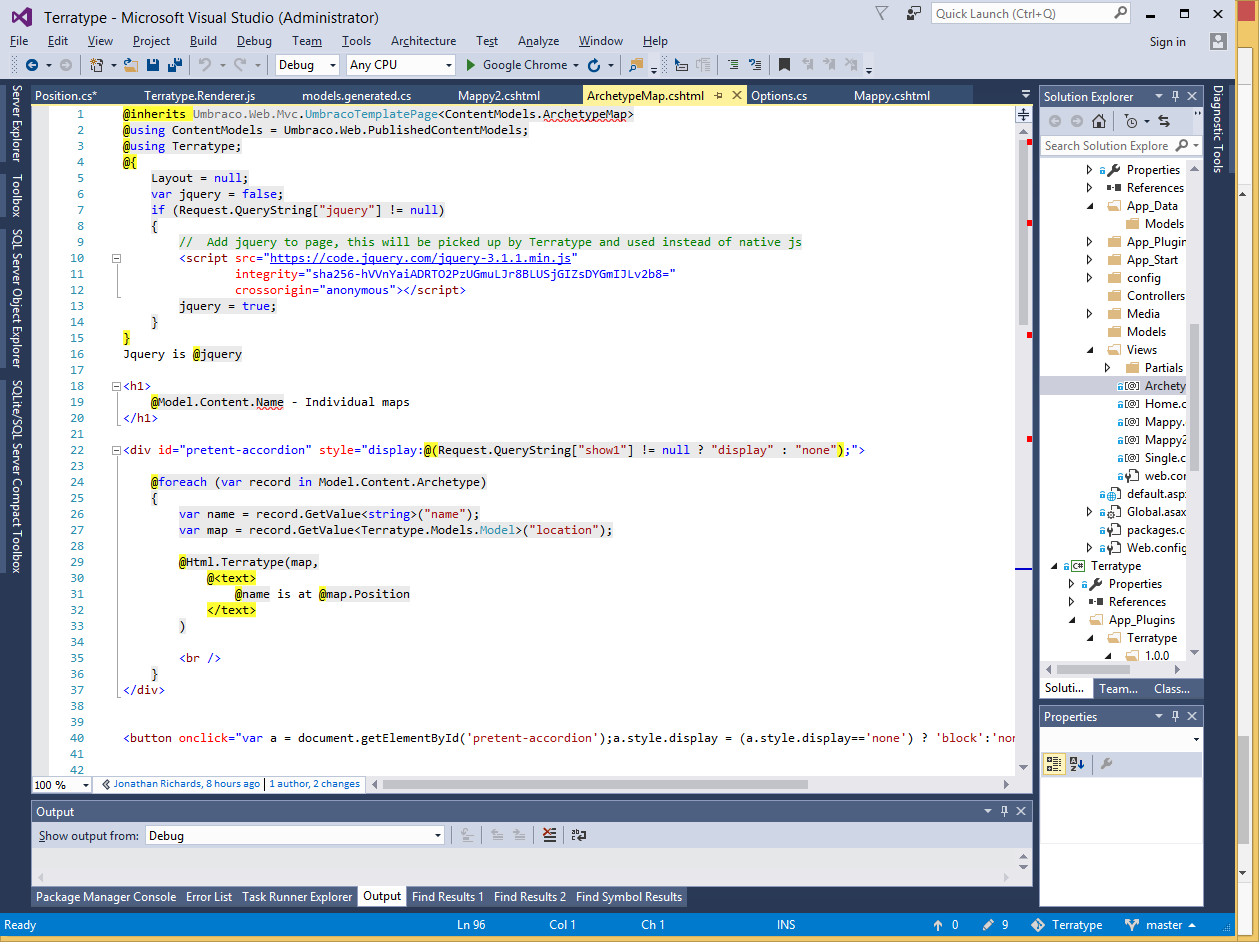1259x942 pixels.
Task: Toggle auto-hide pin on Properties panel
Action: tap(1176, 716)
